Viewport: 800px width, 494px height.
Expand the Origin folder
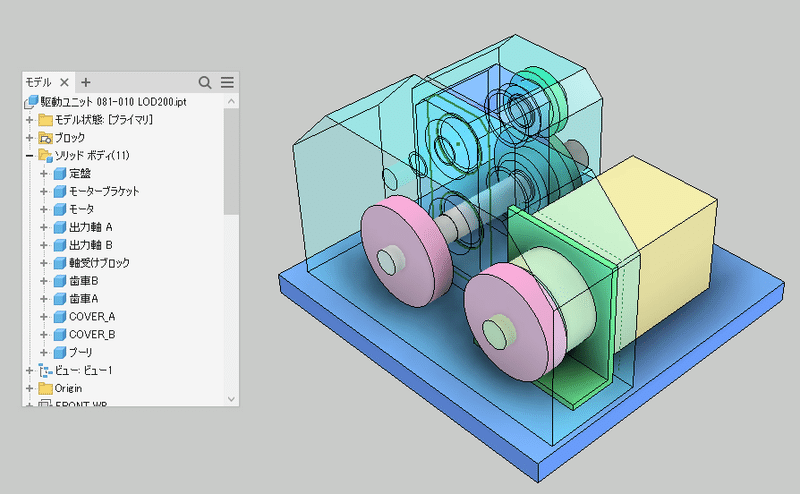pyautogui.click(x=30, y=388)
